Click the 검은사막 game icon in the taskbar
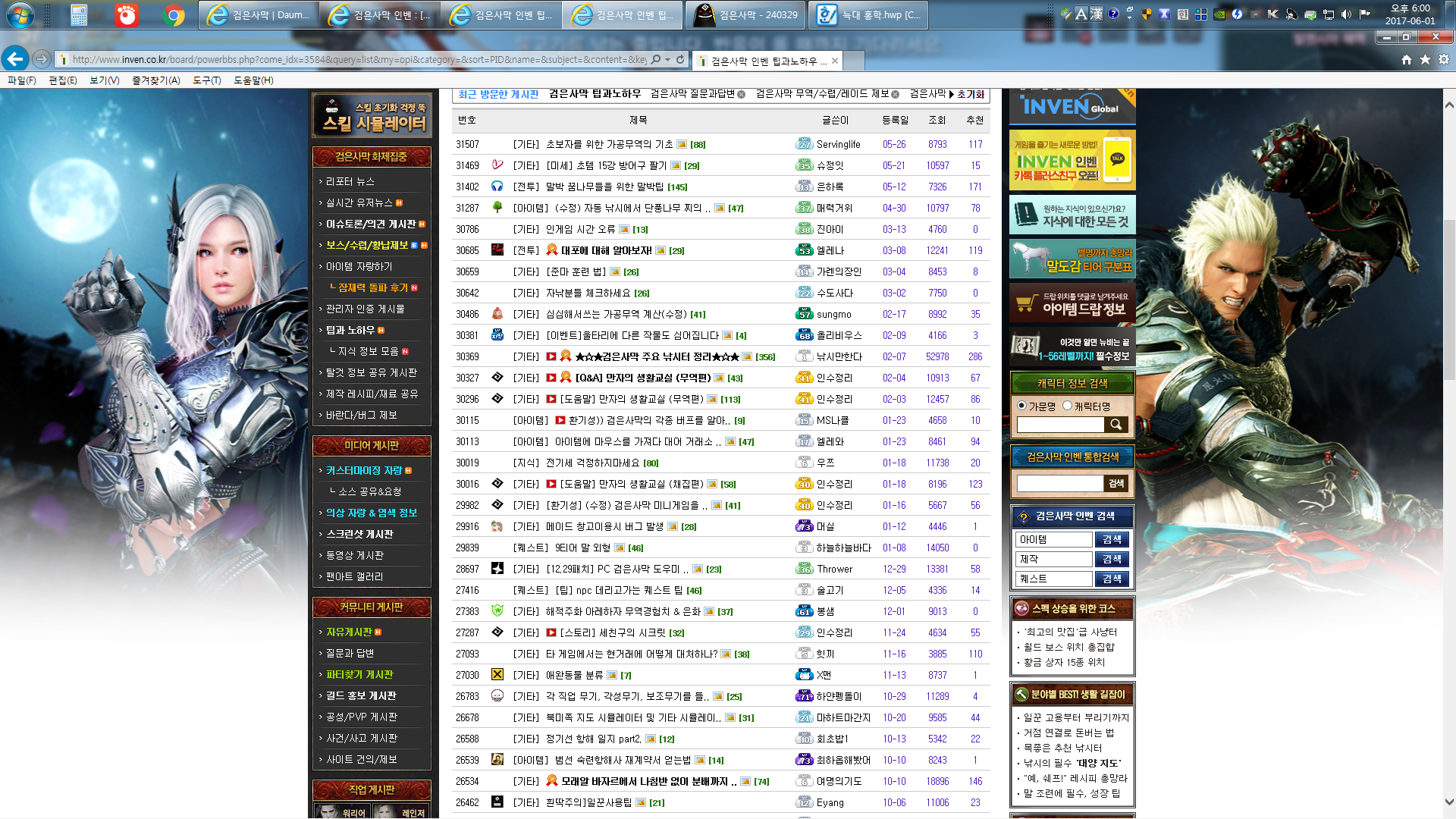 click(703, 13)
